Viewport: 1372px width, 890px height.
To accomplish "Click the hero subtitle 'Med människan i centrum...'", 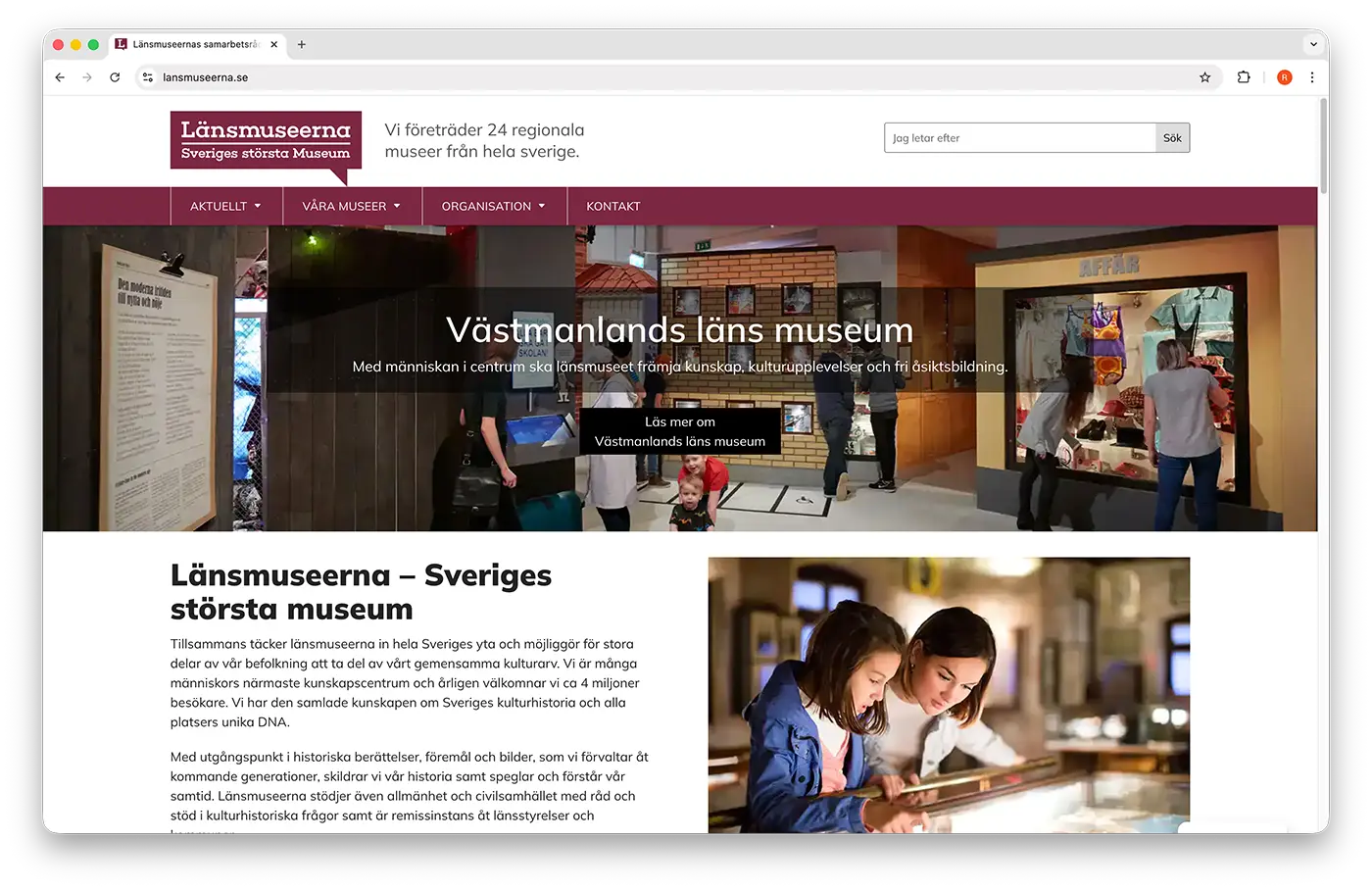I will coord(680,367).
